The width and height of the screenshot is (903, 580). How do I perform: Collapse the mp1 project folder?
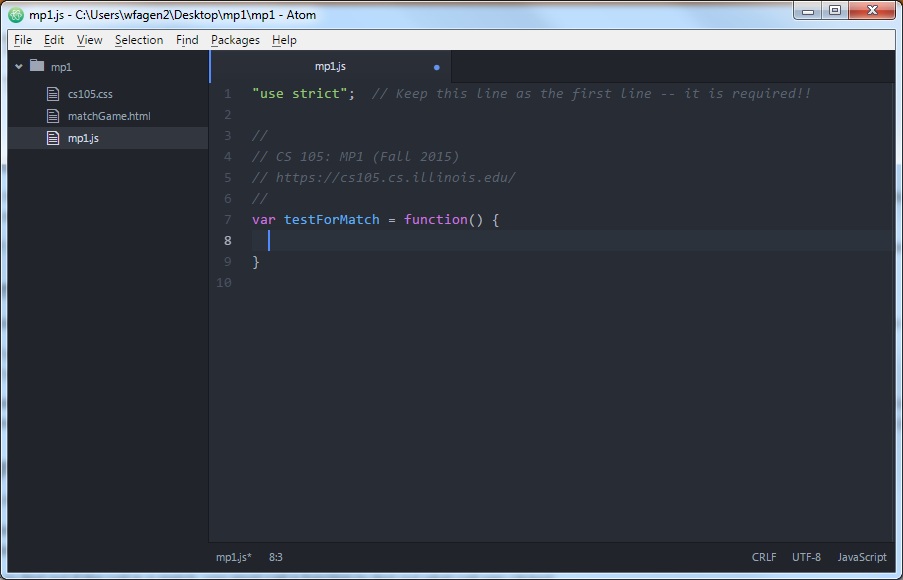pyautogui.click(x=19, y=67)
